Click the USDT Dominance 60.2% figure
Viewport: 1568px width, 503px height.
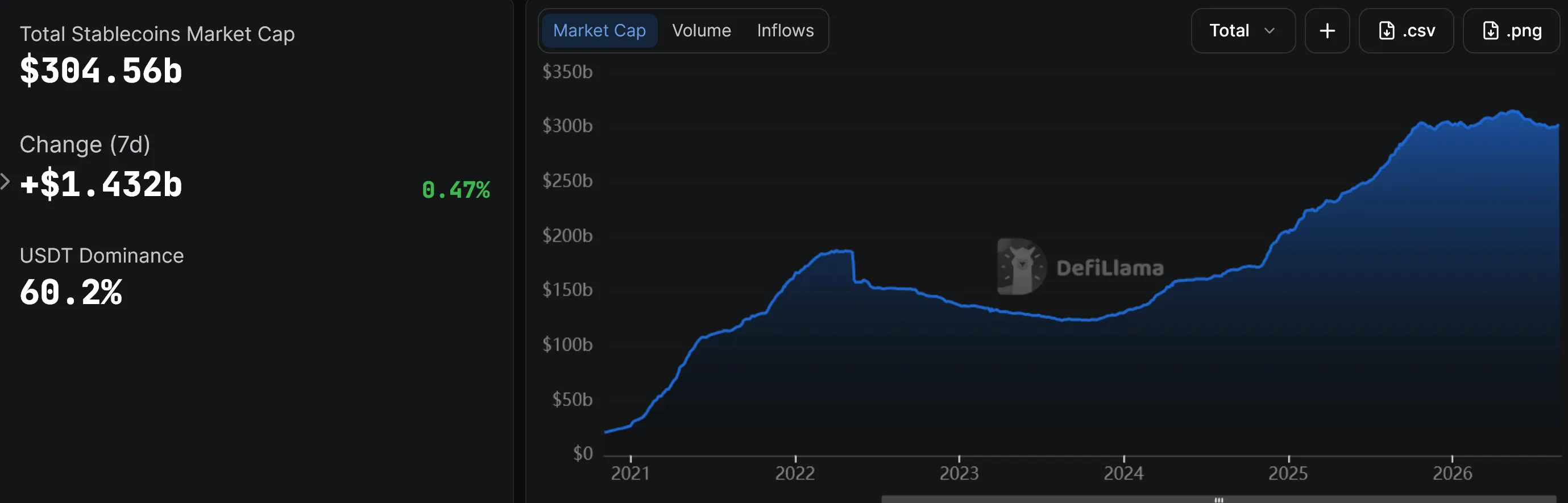(x=70, y=292)
